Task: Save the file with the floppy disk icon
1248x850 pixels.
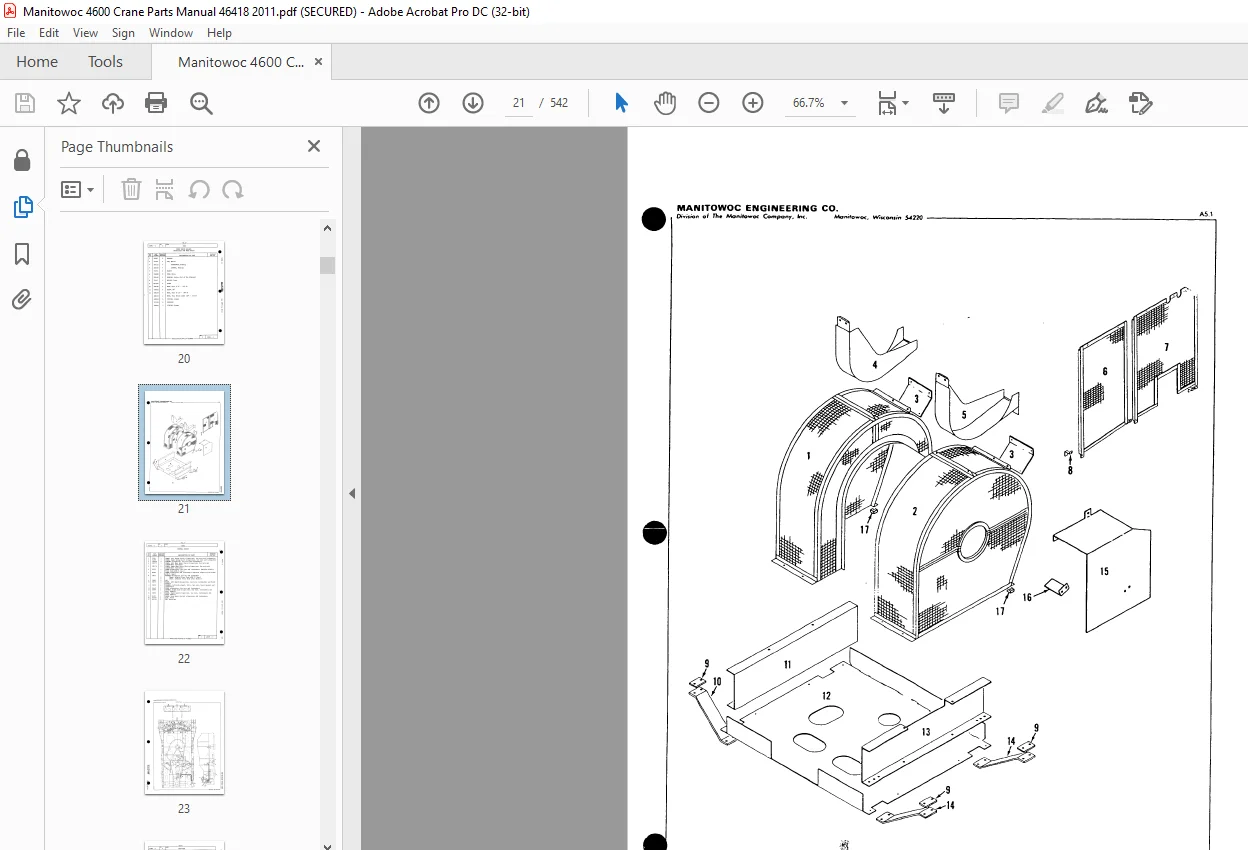Action: click(x=25, y=103)
